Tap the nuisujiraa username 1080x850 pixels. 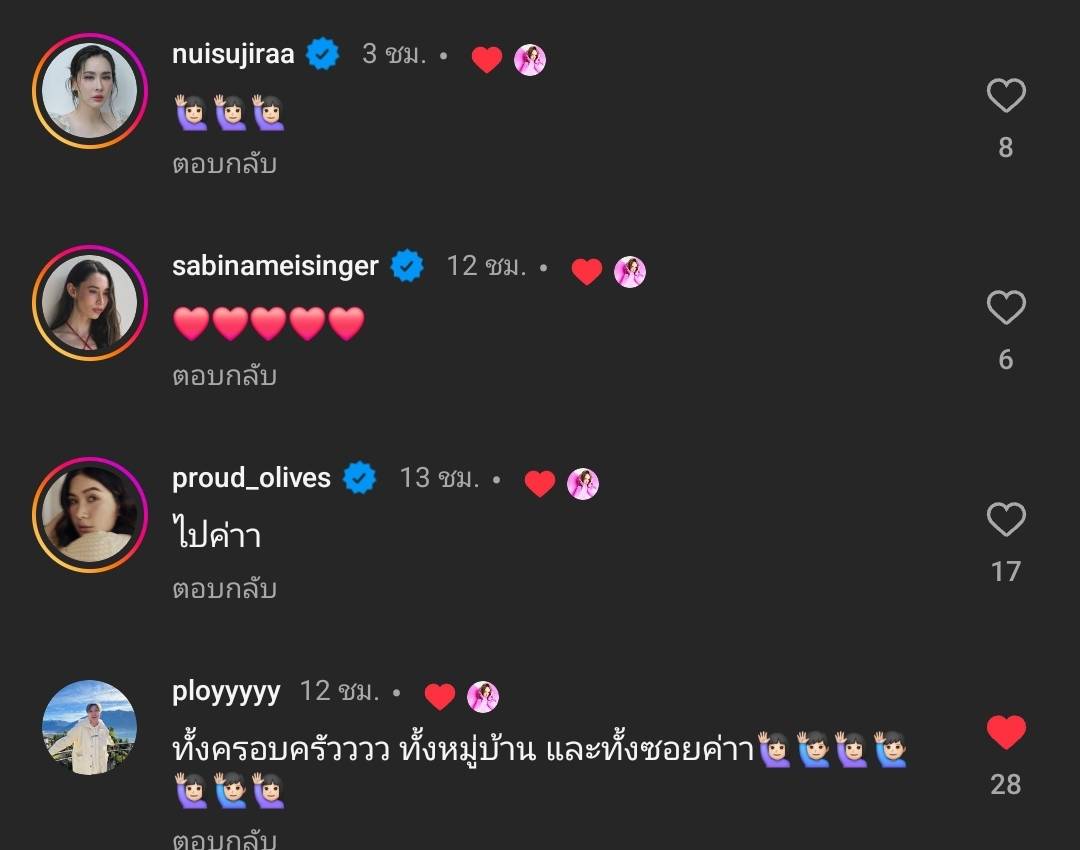click(x=233, y=54)
